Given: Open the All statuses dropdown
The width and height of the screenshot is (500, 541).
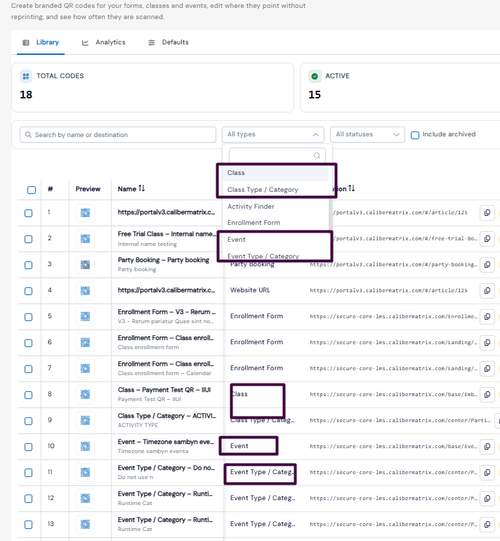Looking at the screenshot, I should pyautogui.click(x=367, y=135).
